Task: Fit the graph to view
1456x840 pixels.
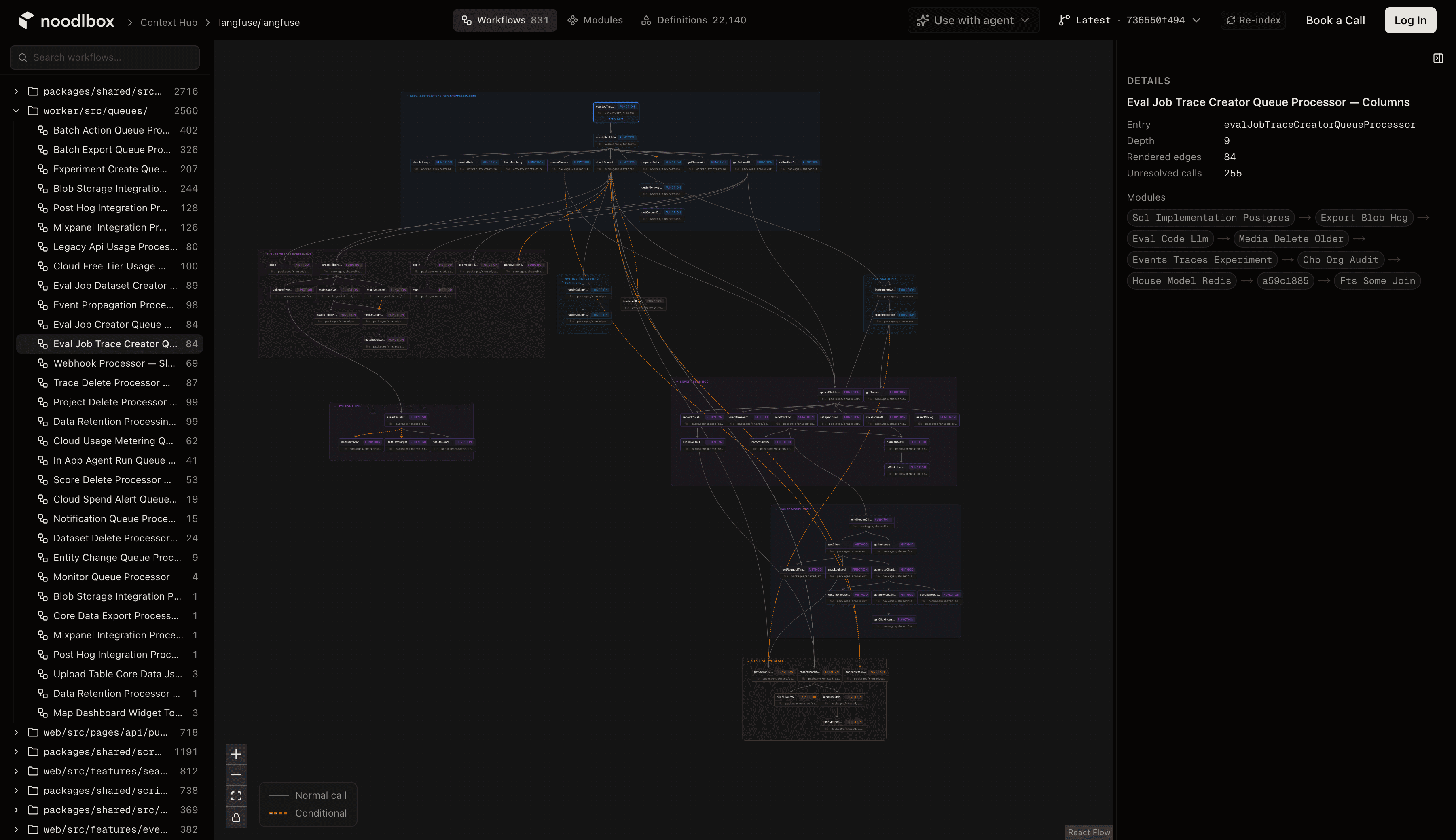Action: click(x=236, y=796)
